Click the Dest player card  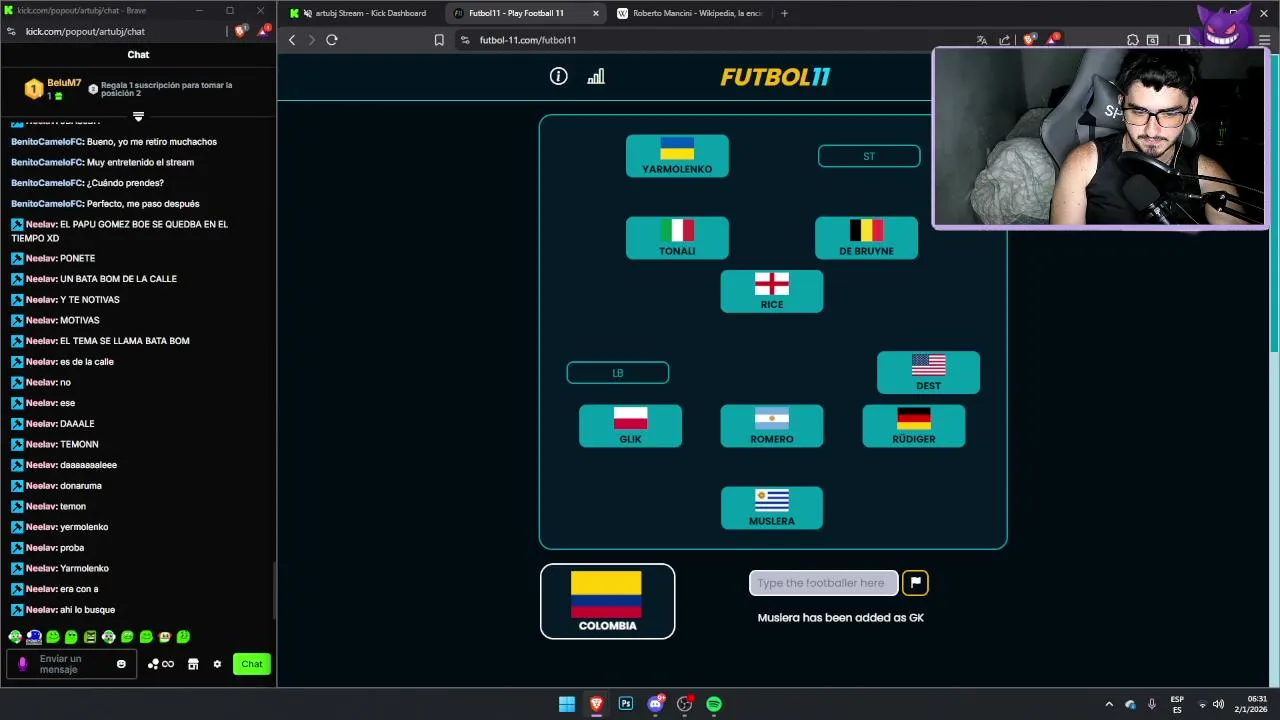click(x=928, y=372)
